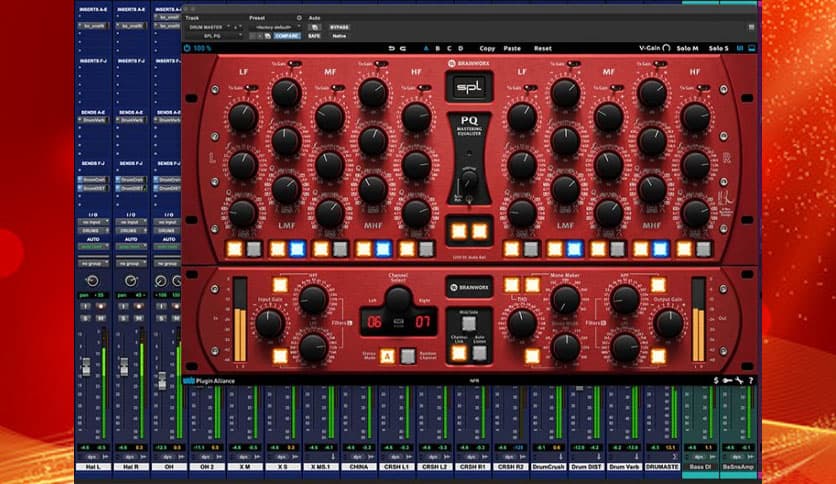The height and width of the screenshot is (484, 836).
Task: Click the plugin window menu icon at the header's far right
Action: coord(751,27)
